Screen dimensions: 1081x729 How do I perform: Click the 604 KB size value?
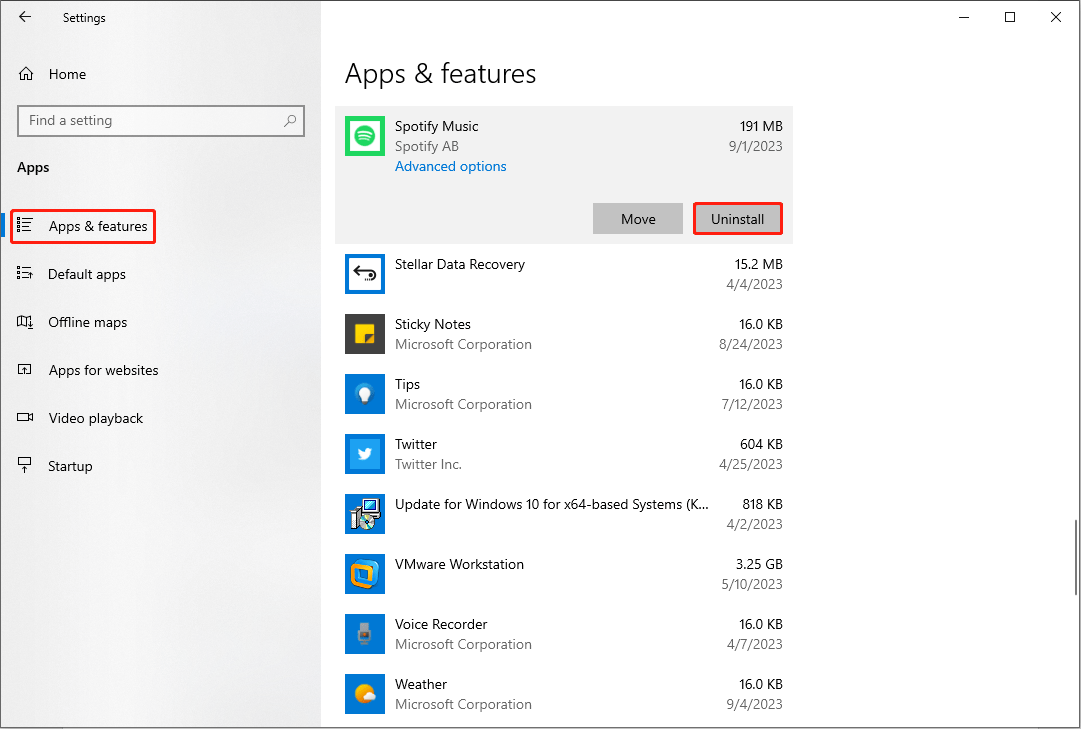(x=761, y=444)
